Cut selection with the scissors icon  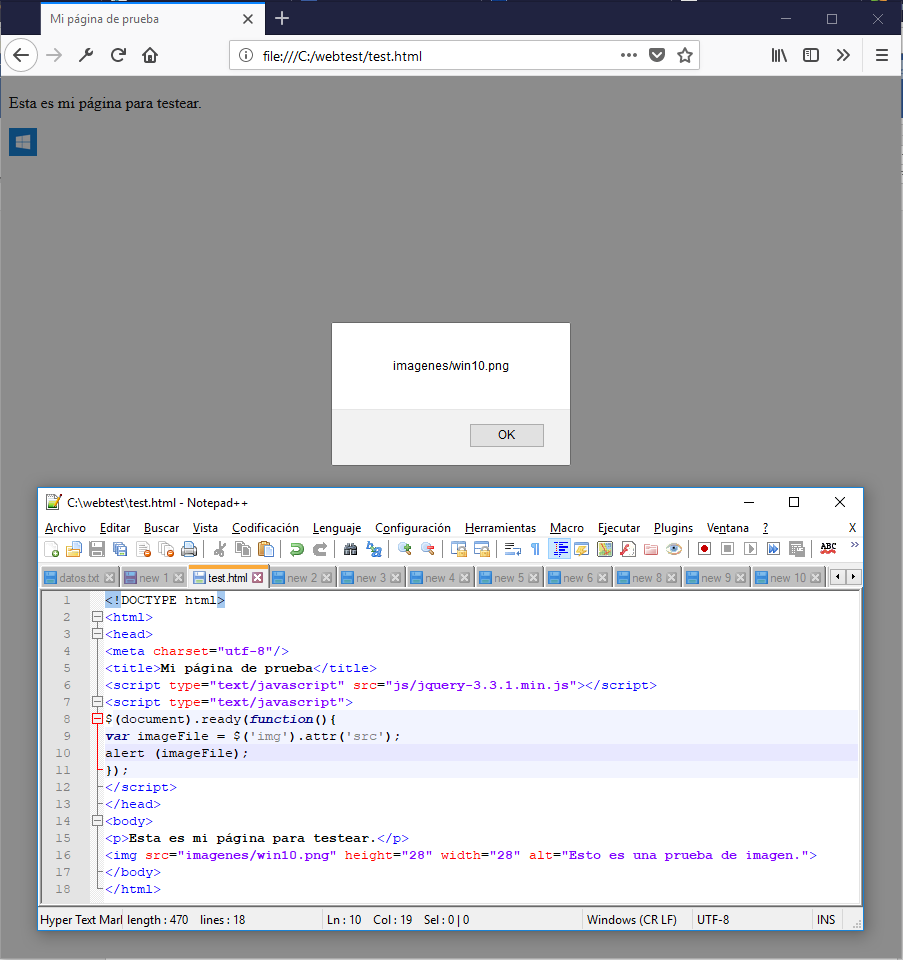[x=220, y=549]
